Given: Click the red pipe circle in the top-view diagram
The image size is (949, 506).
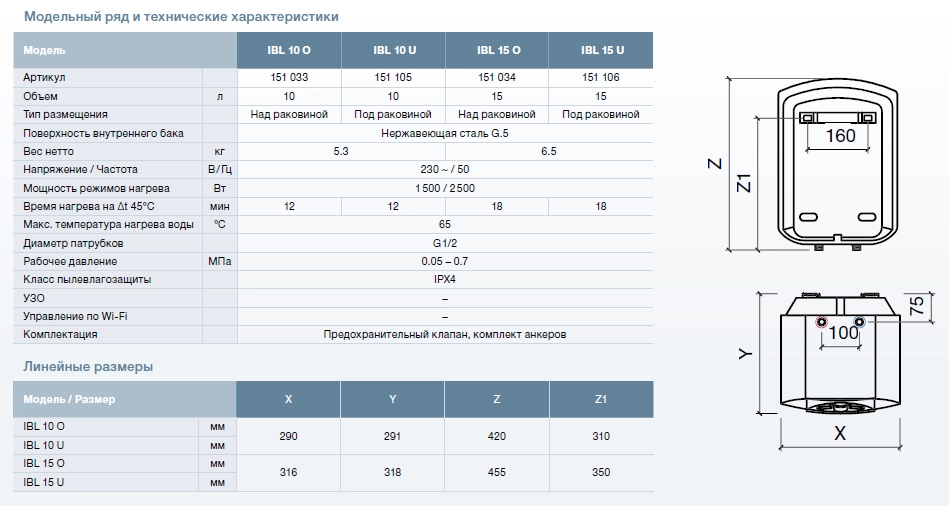Looking at the screenshot, I should pyautogui.click(x=821, y=323).
